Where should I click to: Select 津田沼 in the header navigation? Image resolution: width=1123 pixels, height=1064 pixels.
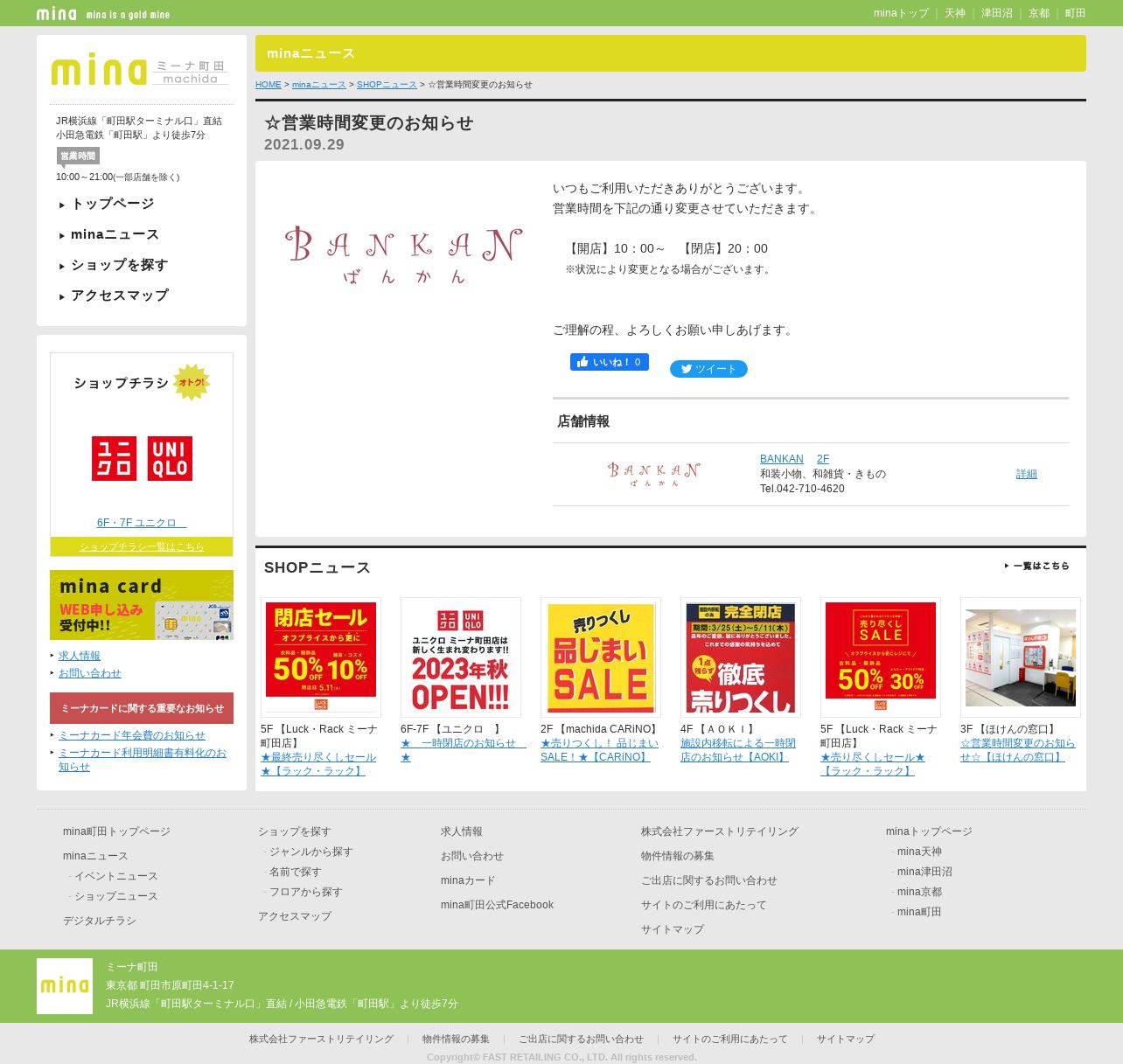point(997,13)
